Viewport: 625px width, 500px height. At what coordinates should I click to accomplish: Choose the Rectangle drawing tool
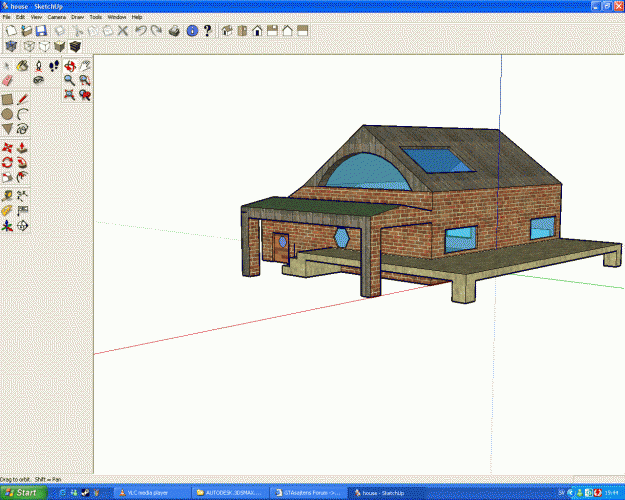click(x=7, y=99)
